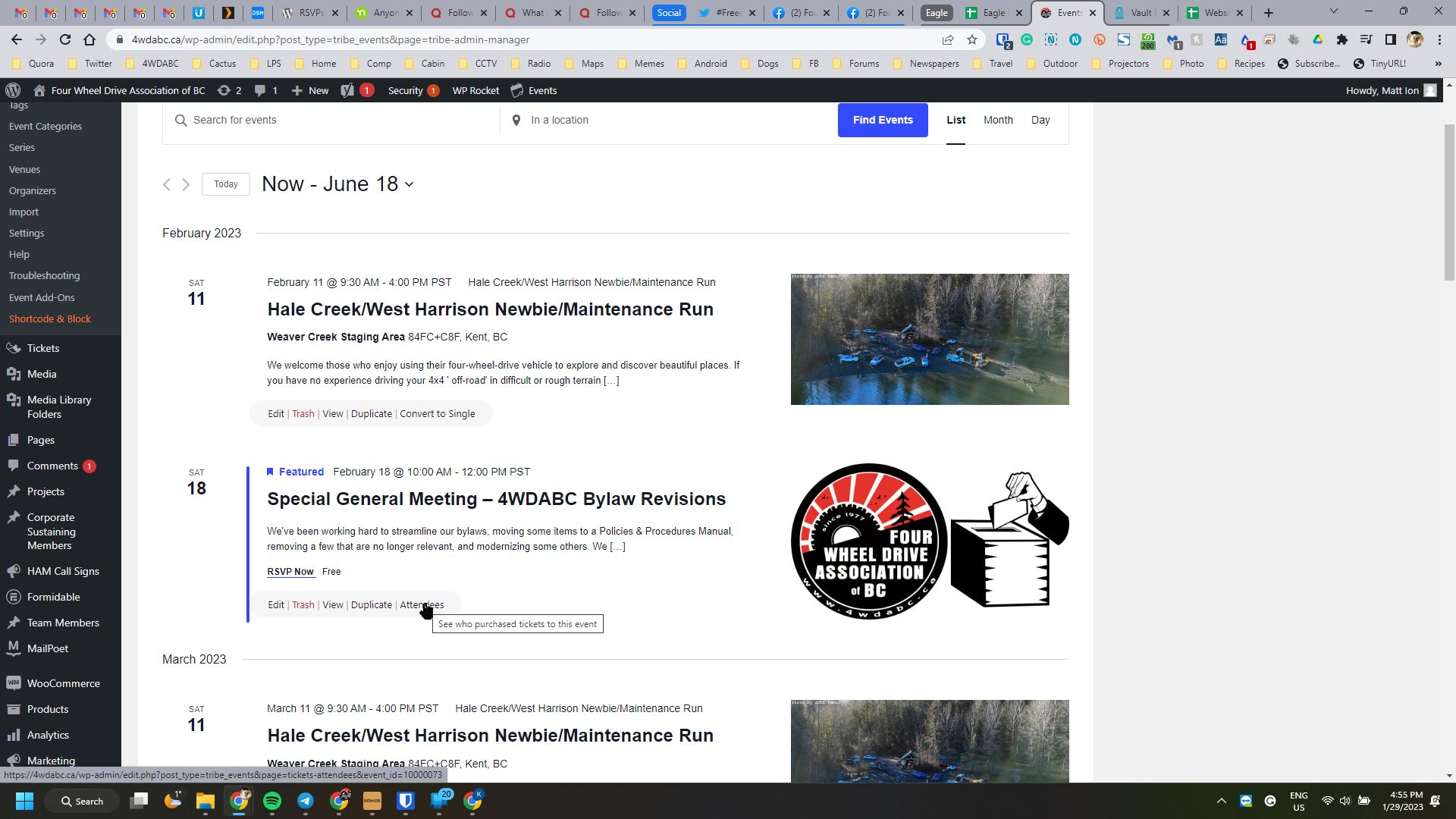The width and height of the screenshot is (1456, 819).
Task: Go to next events with right chevron
Action: coord(186,184)
